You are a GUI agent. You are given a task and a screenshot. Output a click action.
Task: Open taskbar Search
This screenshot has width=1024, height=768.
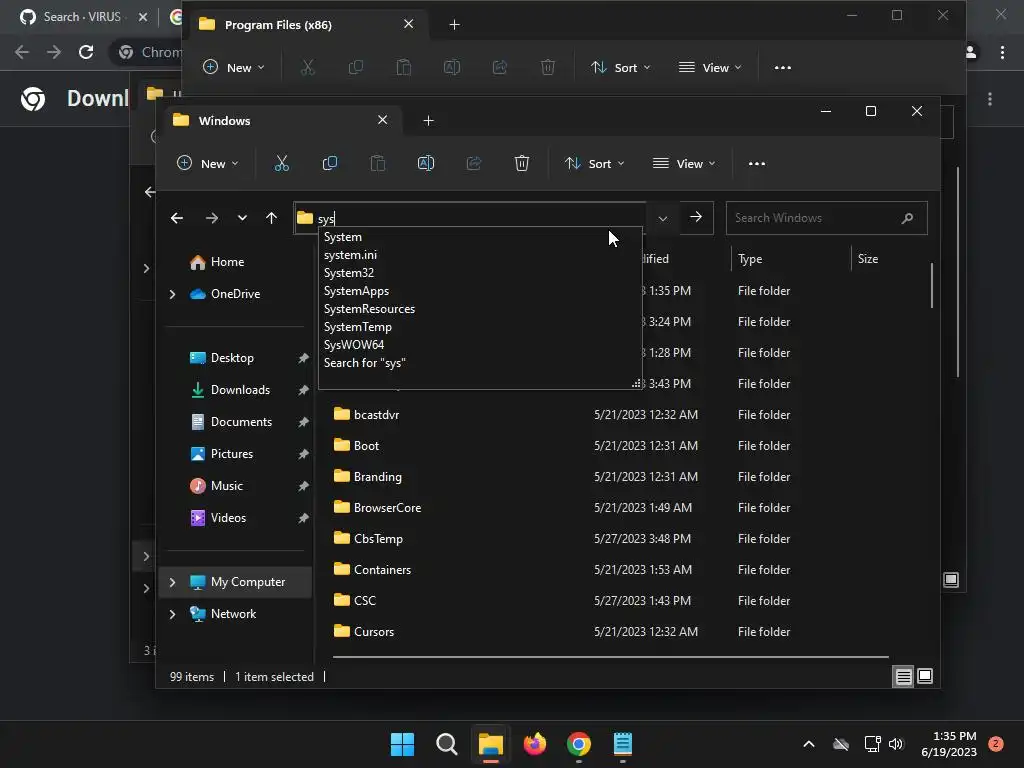point(447,744)
